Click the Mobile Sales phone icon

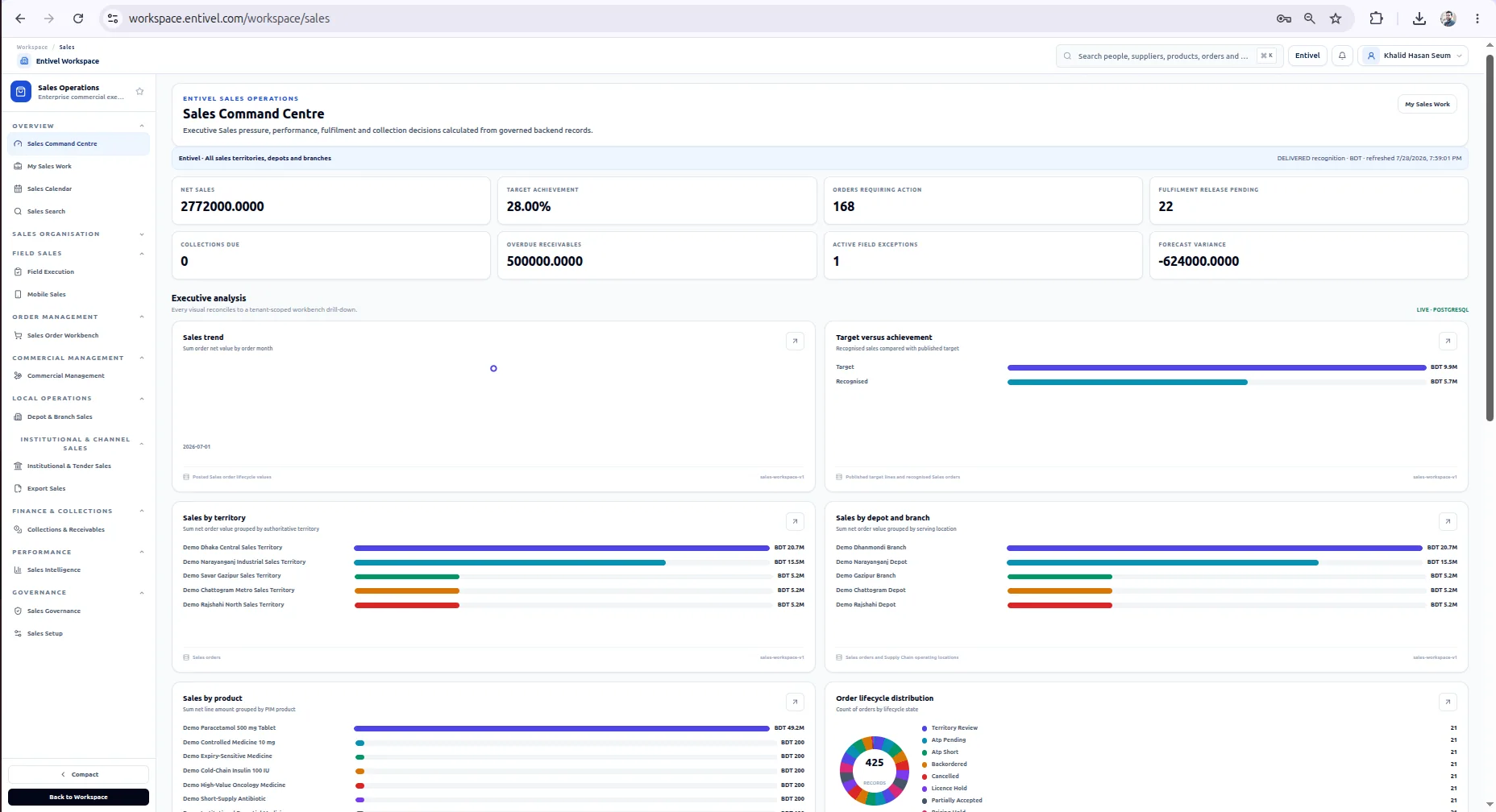[x=18, y=294]
